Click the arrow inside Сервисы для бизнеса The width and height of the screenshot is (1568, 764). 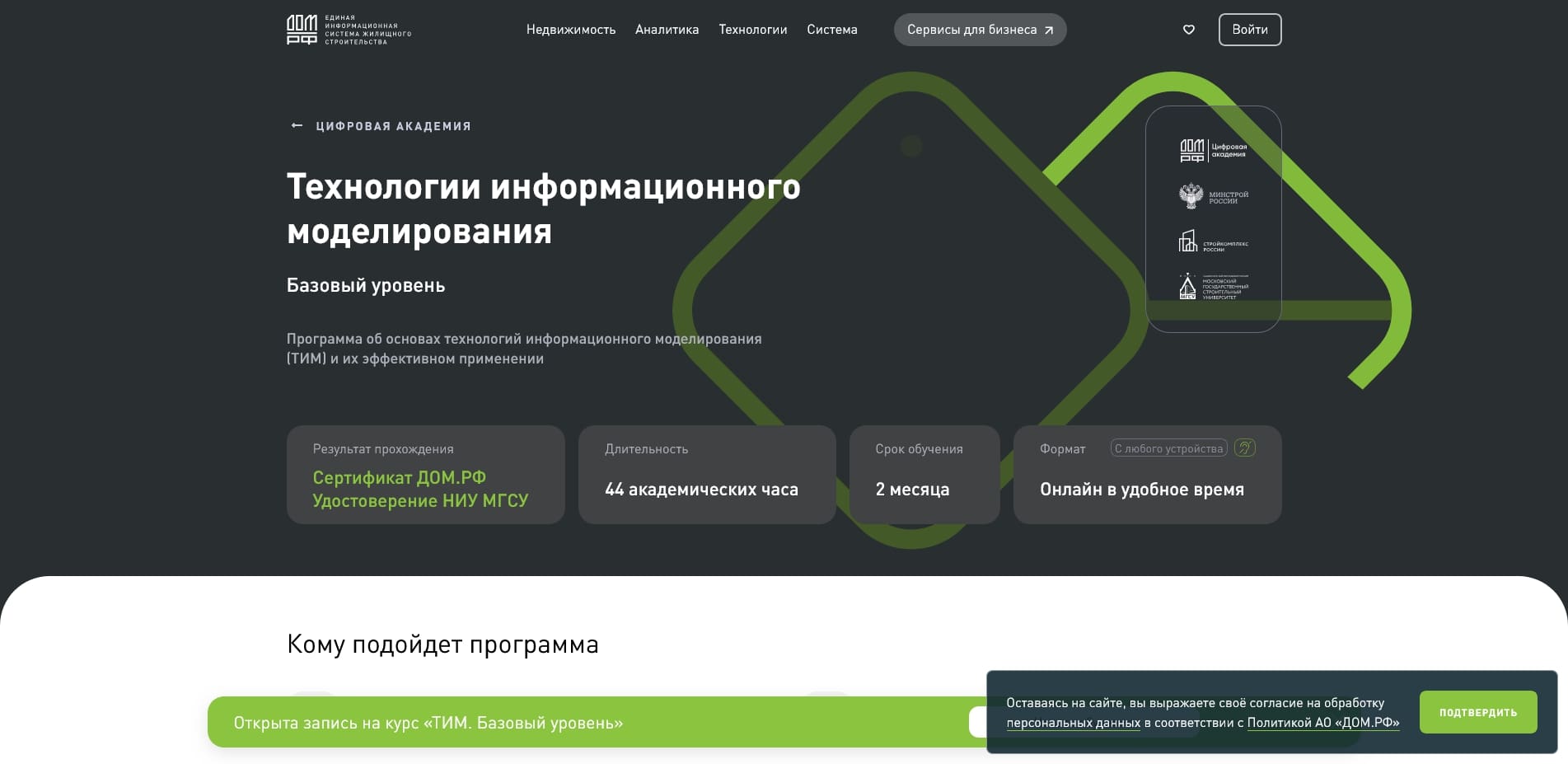1048,29
